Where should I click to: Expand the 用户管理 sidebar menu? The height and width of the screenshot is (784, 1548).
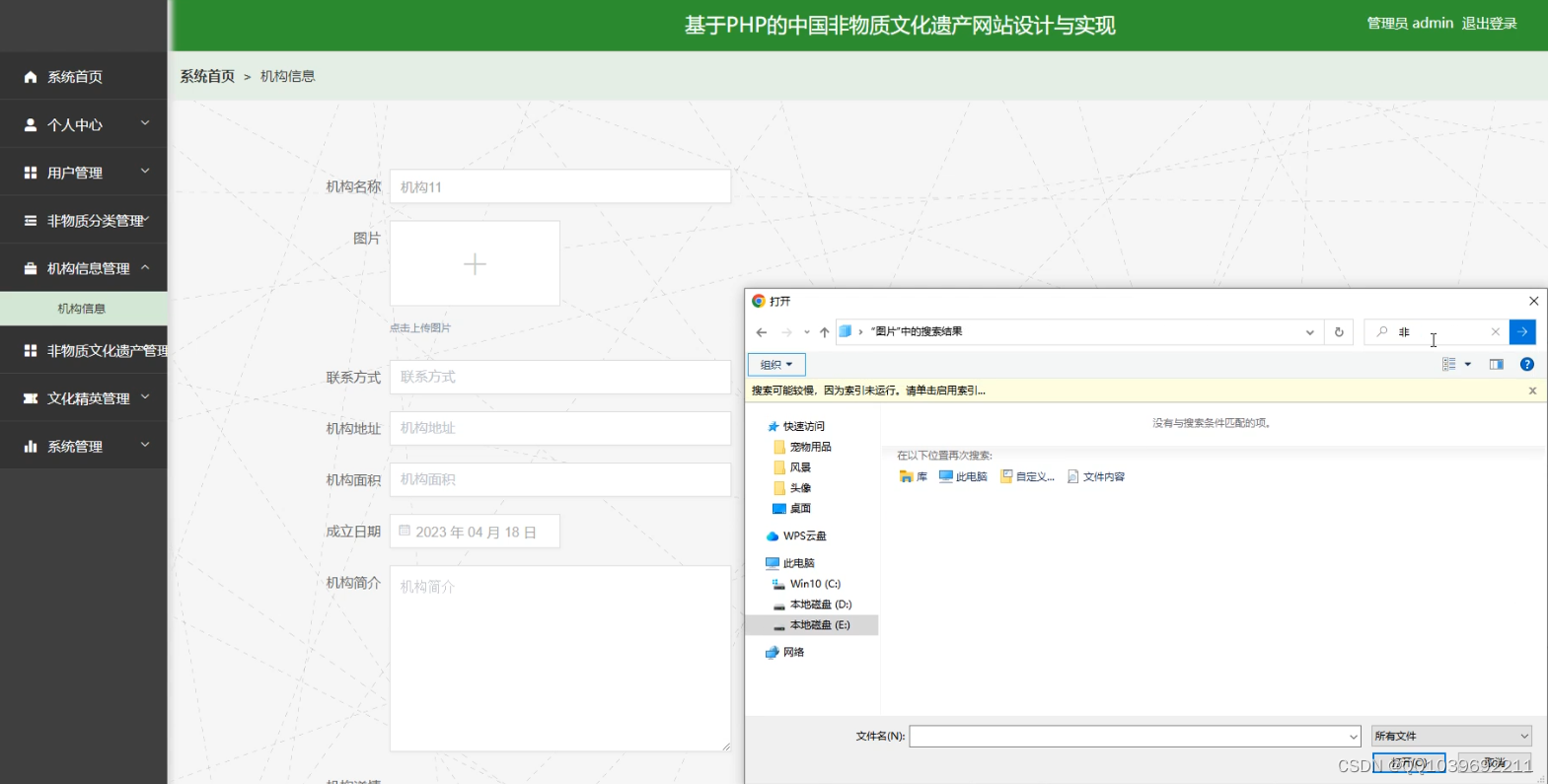coord(83,173)
